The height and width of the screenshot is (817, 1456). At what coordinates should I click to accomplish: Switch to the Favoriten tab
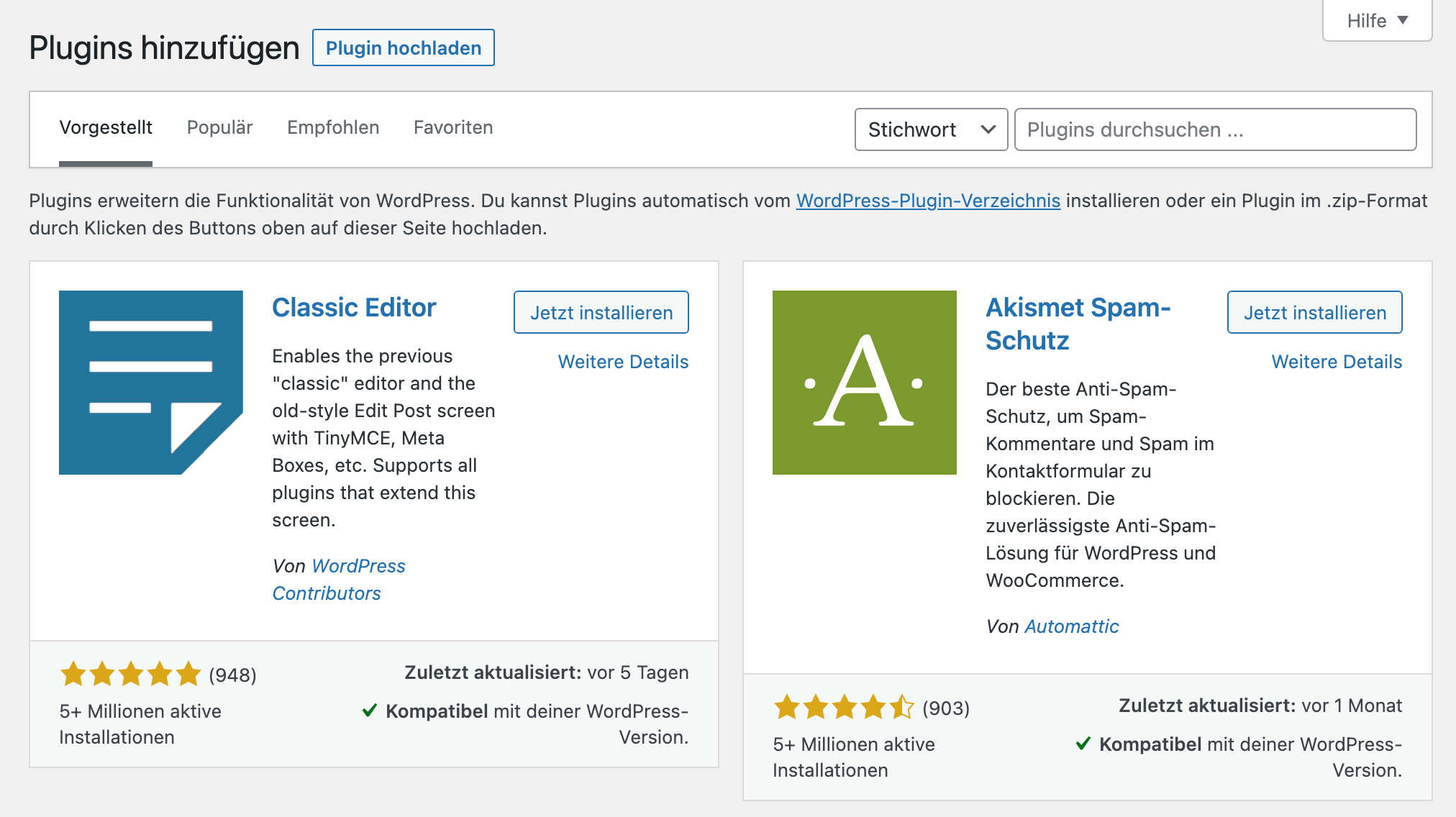[453, 128]
